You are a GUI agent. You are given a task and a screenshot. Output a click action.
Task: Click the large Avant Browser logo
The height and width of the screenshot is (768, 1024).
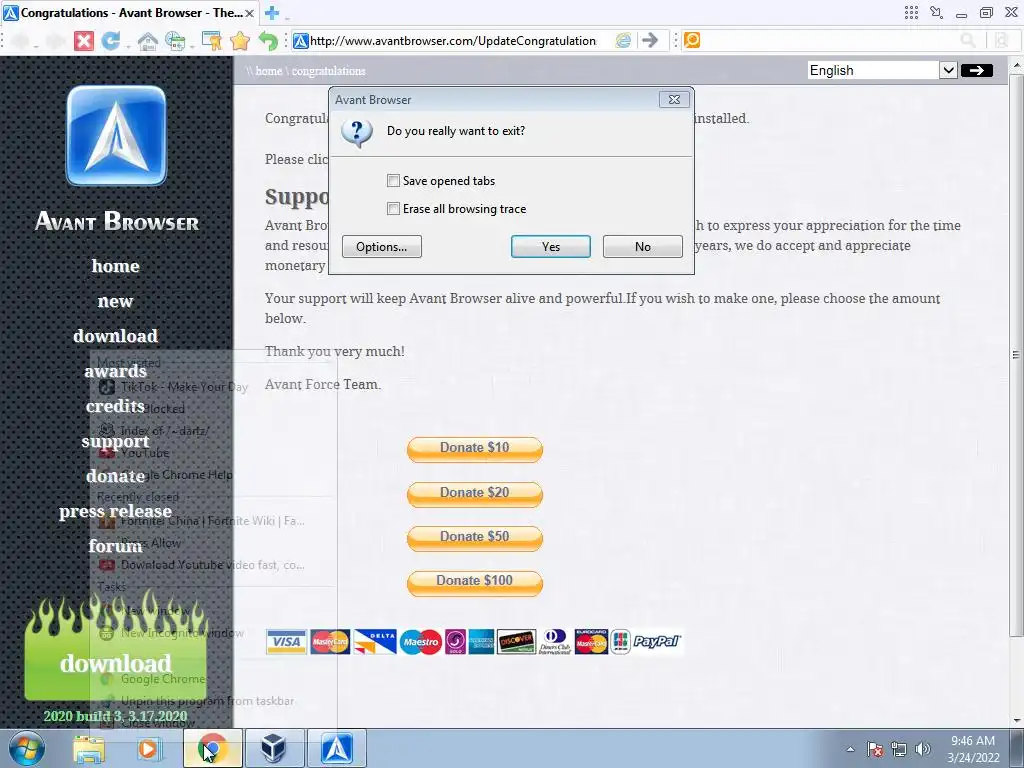pos(116,135)
